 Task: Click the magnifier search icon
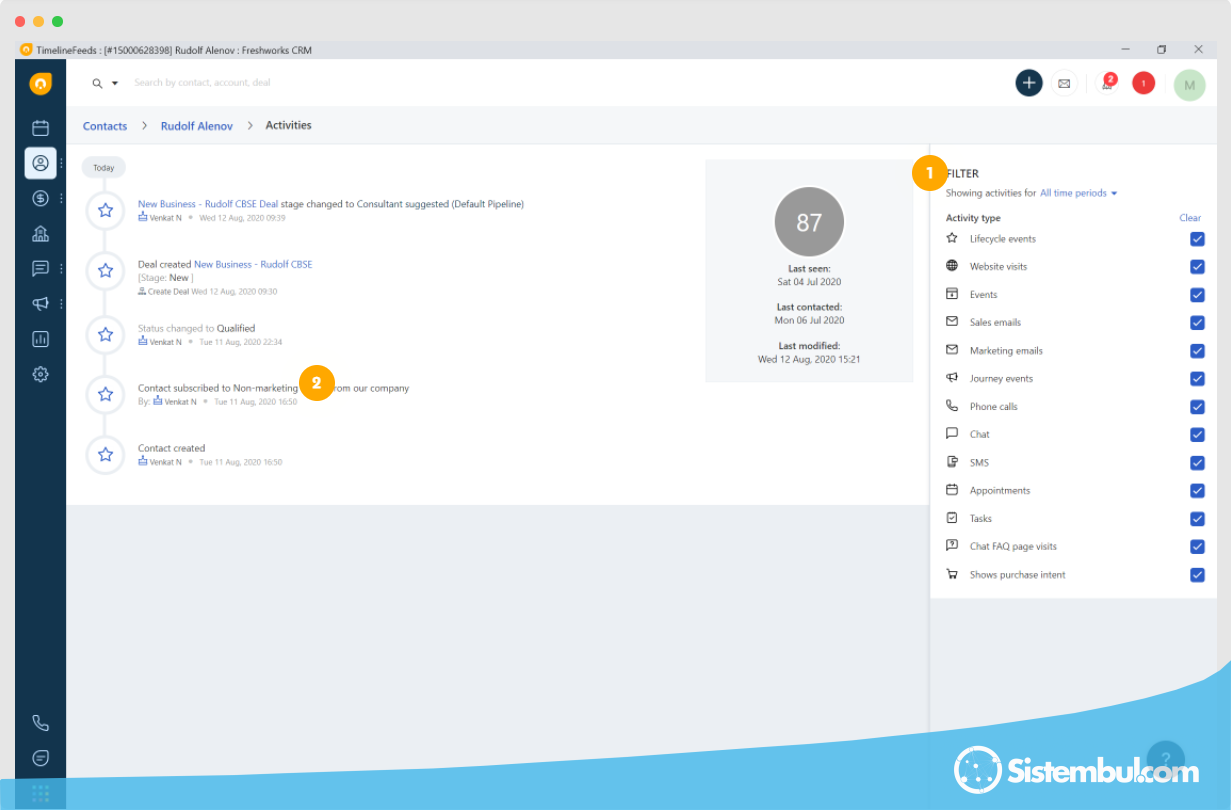tap(97, 83)
